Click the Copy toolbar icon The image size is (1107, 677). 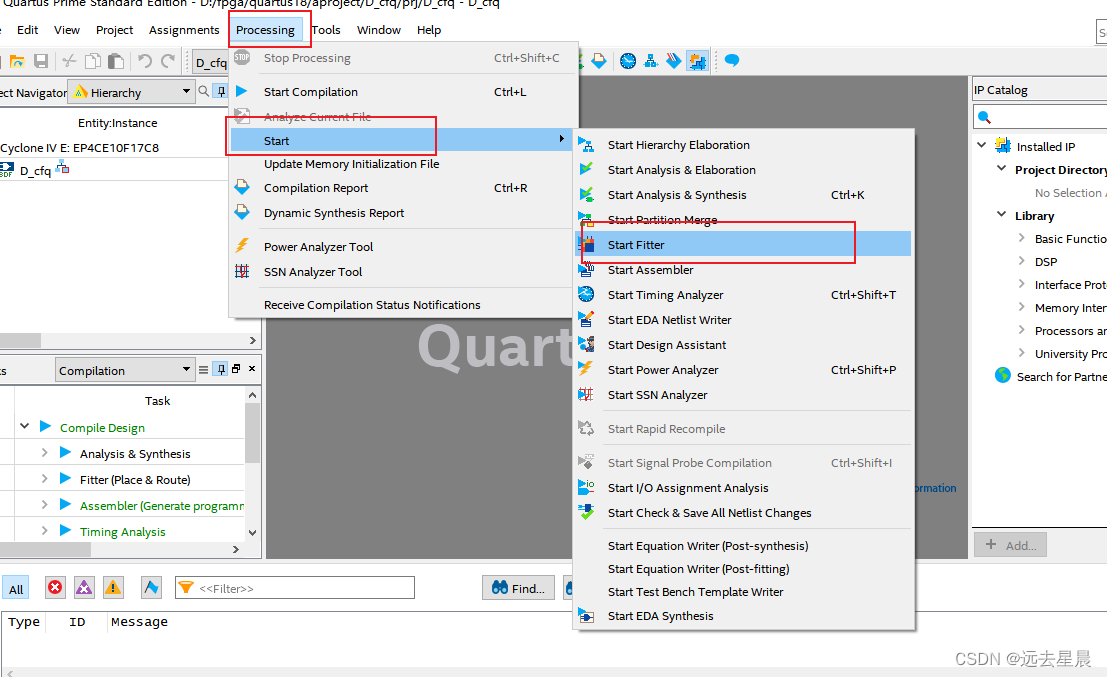click(x=92, y=61)
